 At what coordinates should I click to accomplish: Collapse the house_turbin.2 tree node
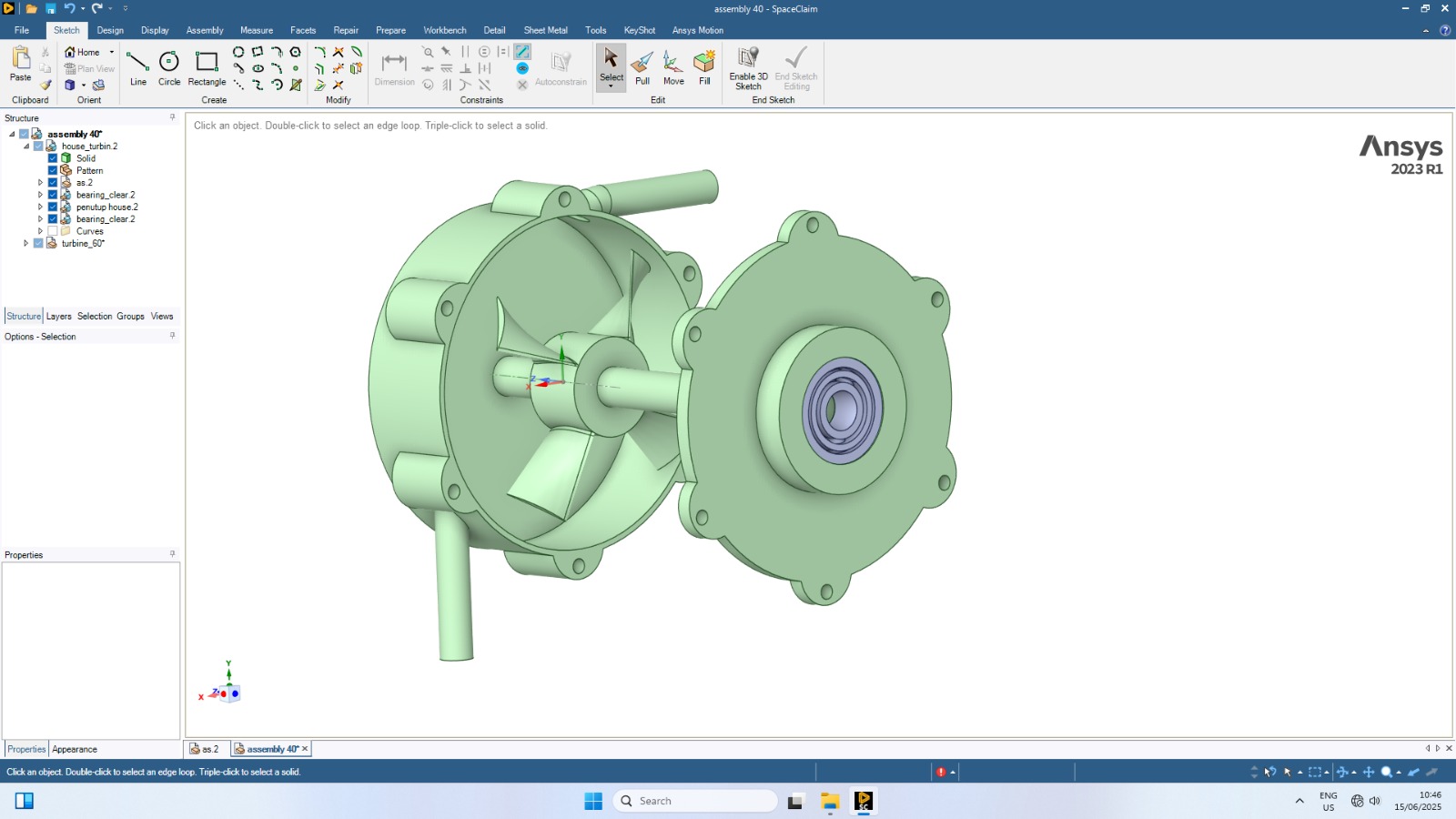click(26, 147)
